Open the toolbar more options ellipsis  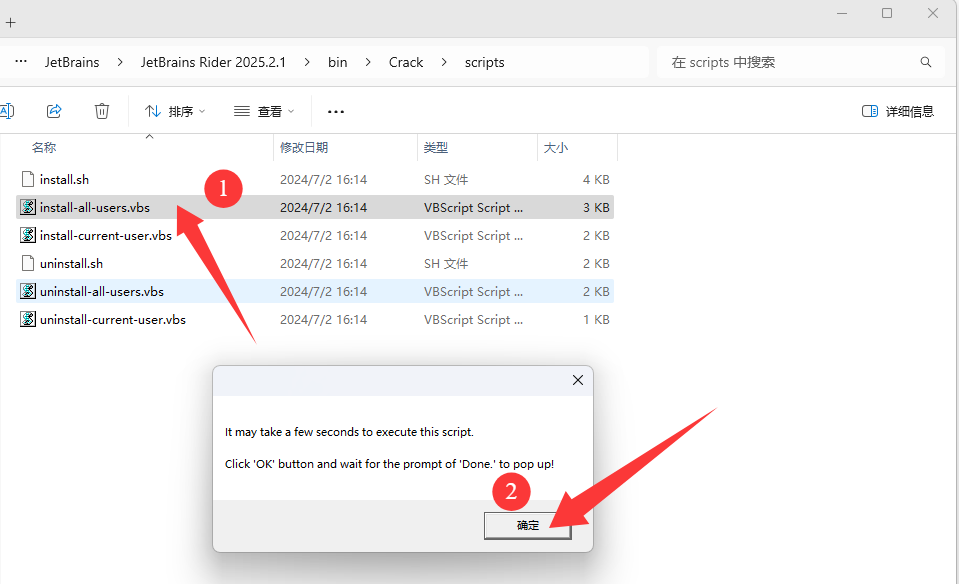pyautogui.click(x=336, y=111)
